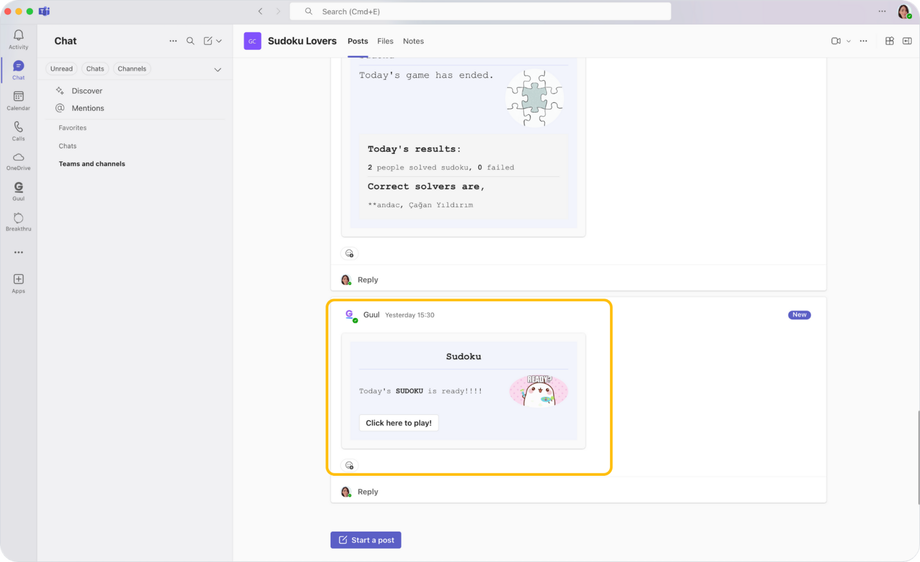The image size is (920, 562).
Task: Click the 'Click here to play!' button
Action: tap(398, 423)
